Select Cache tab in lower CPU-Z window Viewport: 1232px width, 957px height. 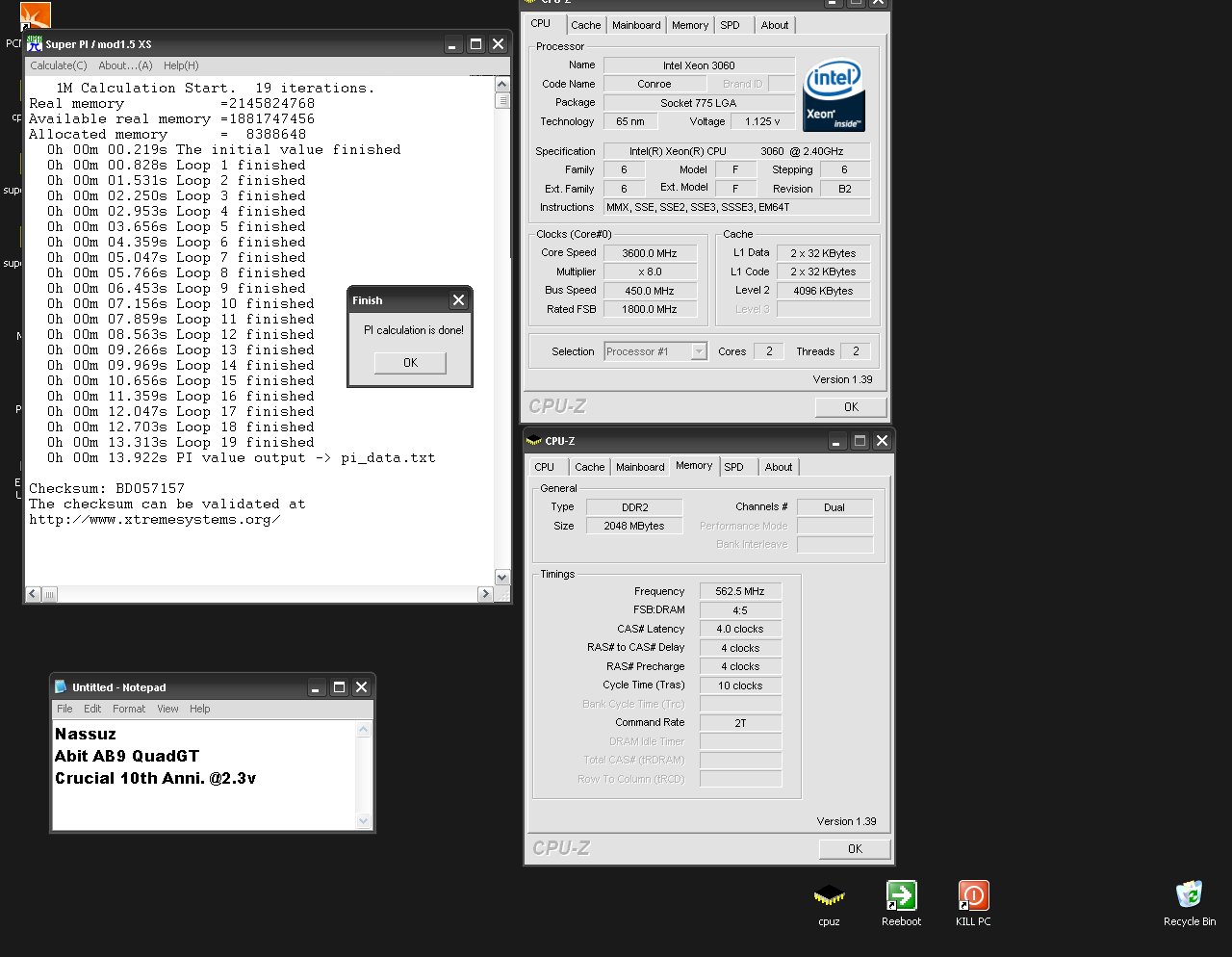(589, 467)
